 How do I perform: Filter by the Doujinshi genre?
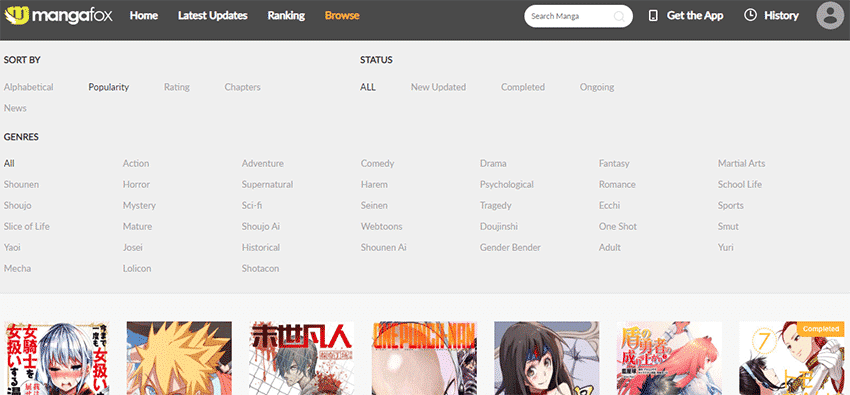(498, 226)
